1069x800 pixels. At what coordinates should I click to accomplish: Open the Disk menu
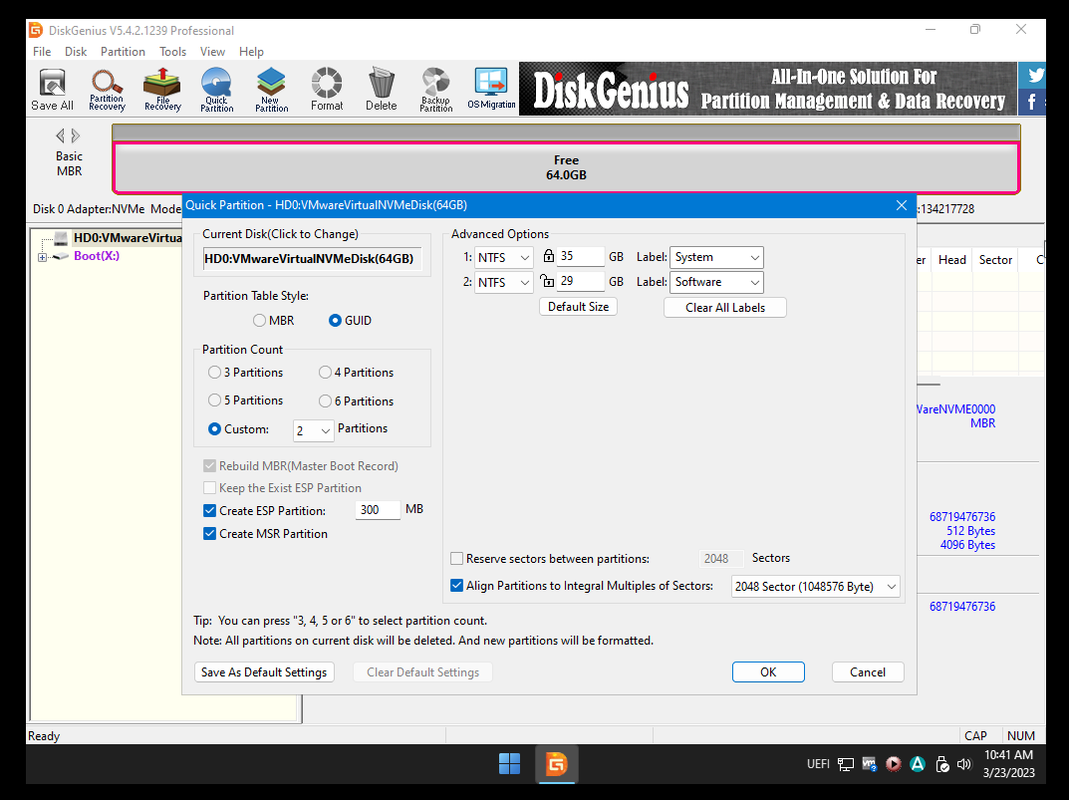[76, 52]
